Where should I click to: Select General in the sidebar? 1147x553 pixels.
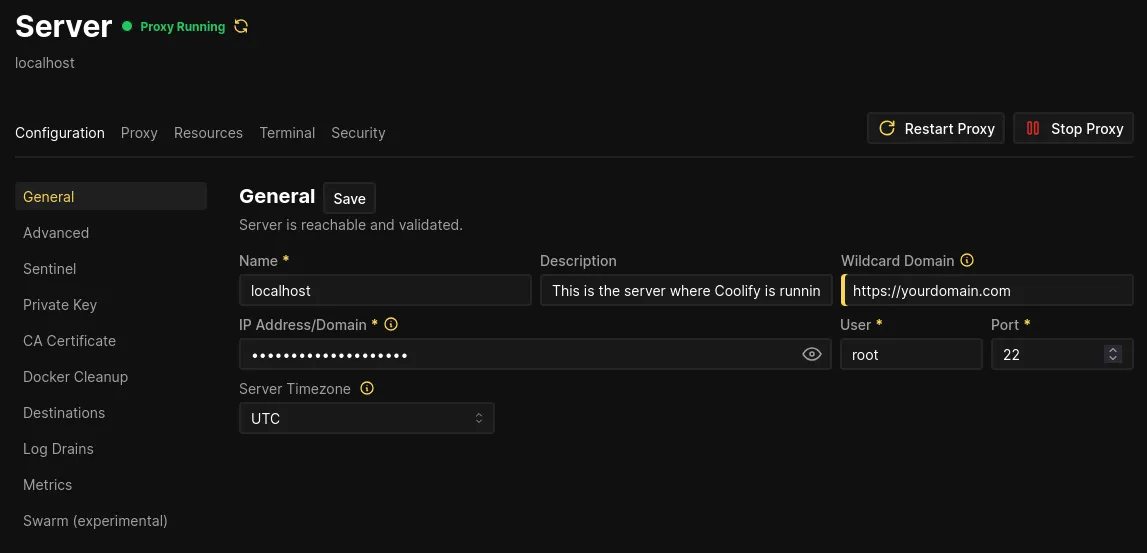(x=110, y=197)
